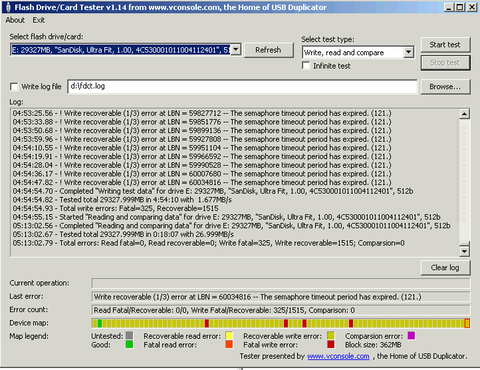480x370 pixels.
Task: Select the Completed "Writing test data" log line
Action: 213,191
